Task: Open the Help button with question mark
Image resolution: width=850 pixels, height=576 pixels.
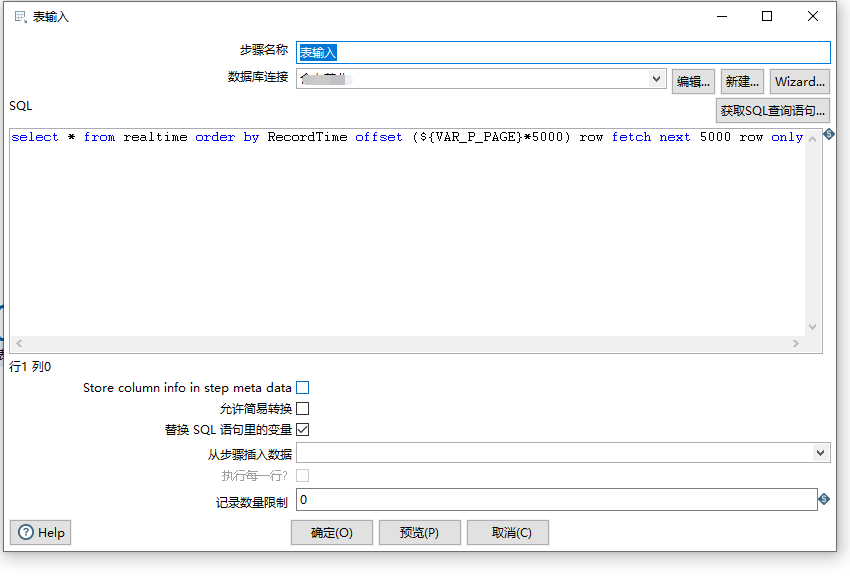Action: 41,533
